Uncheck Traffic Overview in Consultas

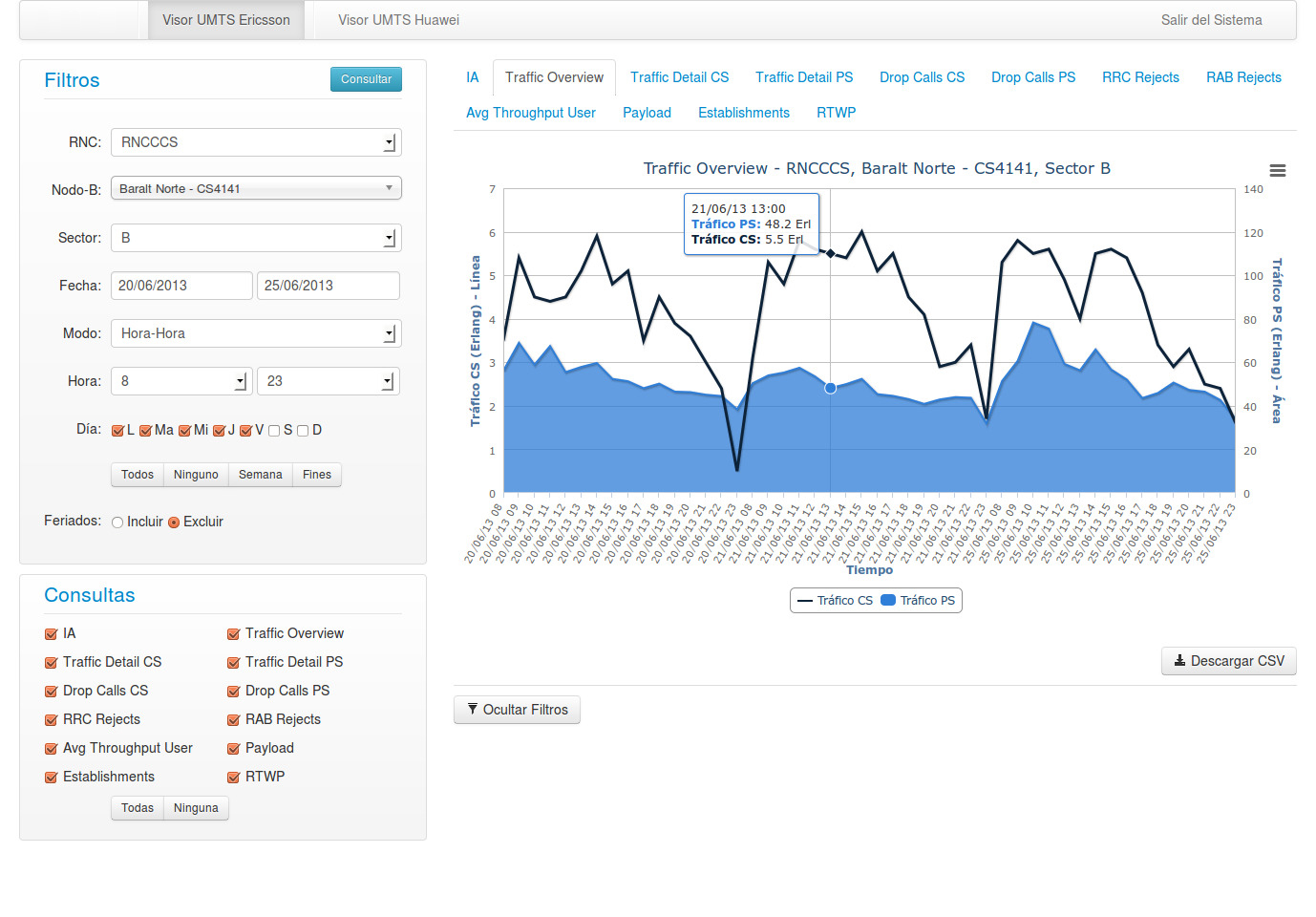point(233,634)
